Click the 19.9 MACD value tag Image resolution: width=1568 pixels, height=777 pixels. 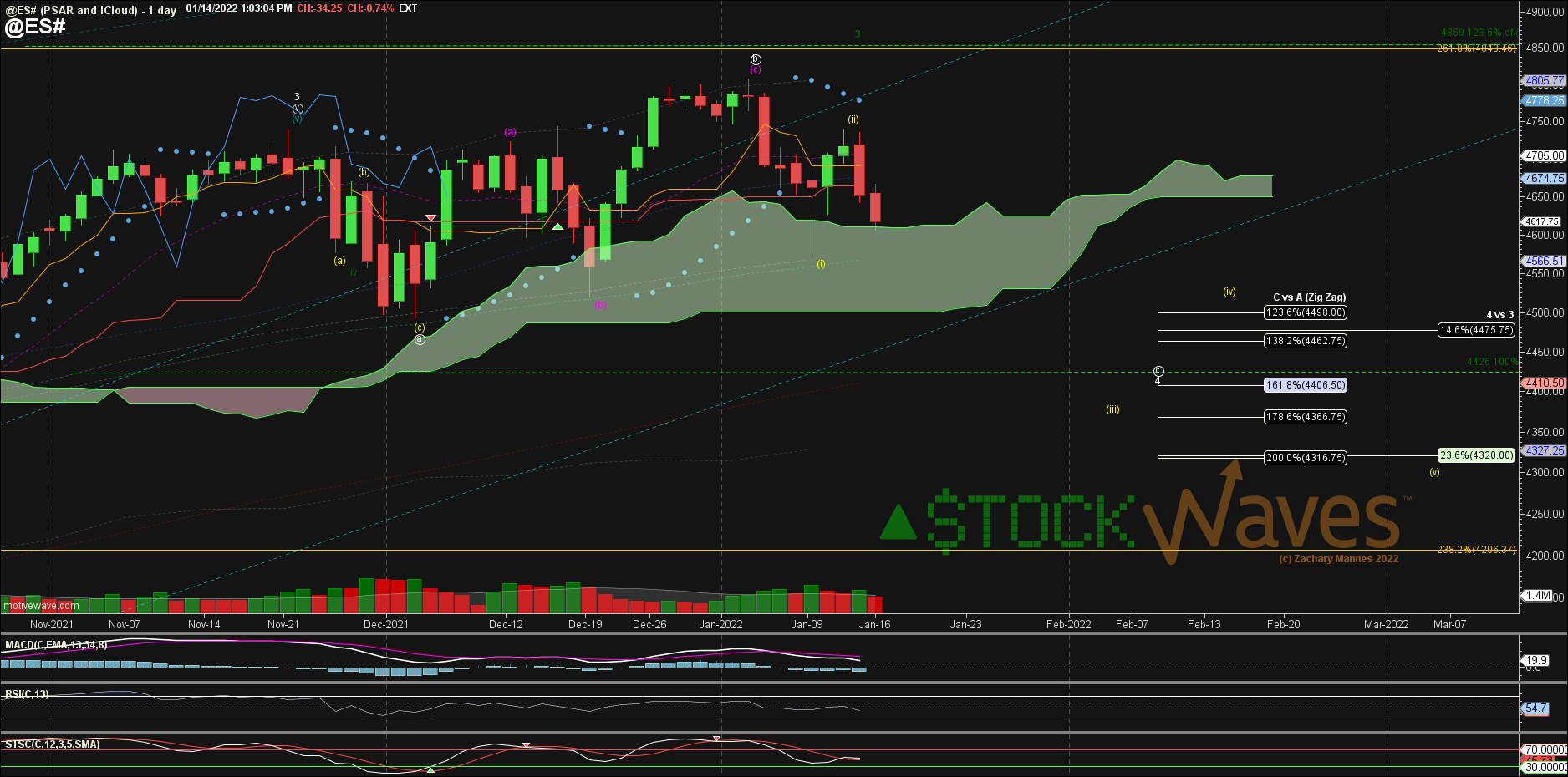[1536, 660]
